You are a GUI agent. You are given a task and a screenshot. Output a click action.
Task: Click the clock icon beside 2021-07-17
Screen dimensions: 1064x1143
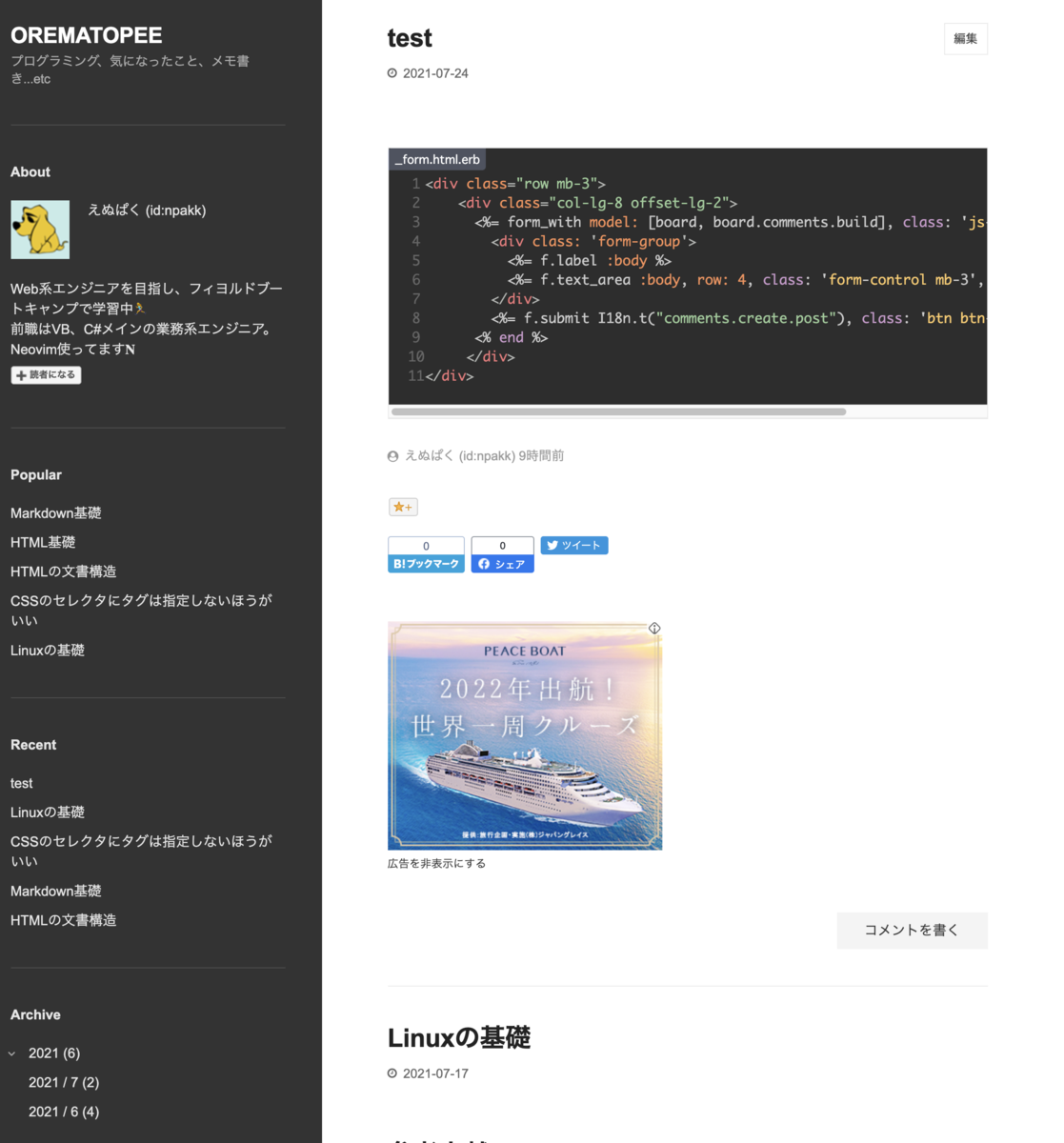coord(392,1073)
